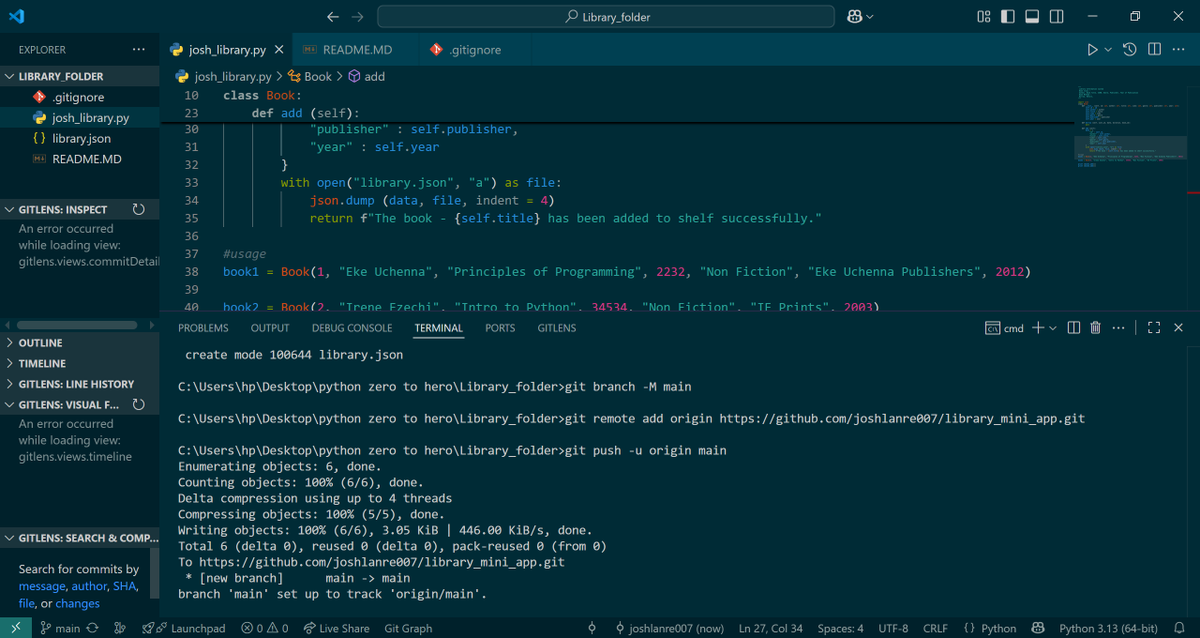Open the Copilot chat icon
Screen dimensions: 1200x638
point(854,16)
